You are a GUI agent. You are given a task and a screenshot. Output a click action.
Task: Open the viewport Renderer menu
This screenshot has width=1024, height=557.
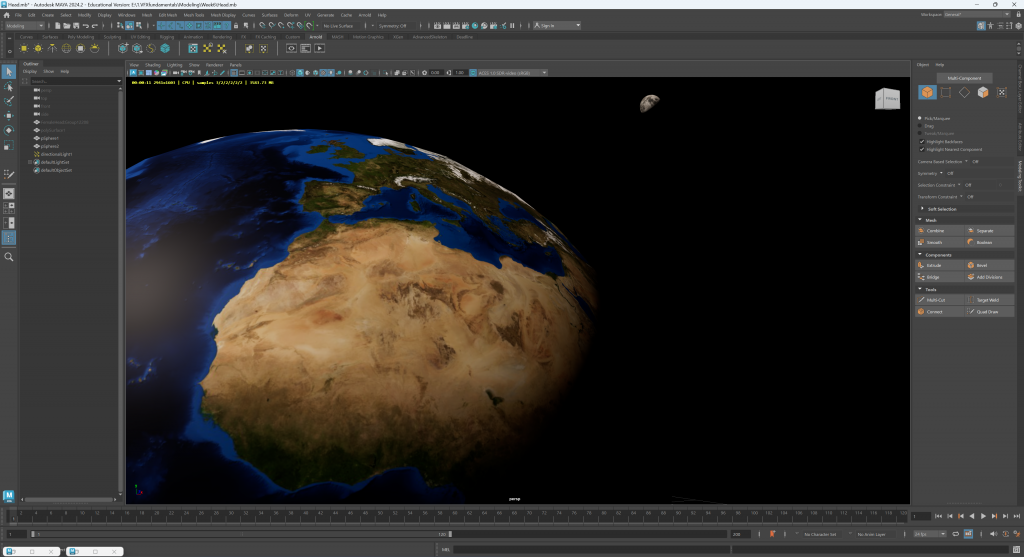(x=214, y=65)
